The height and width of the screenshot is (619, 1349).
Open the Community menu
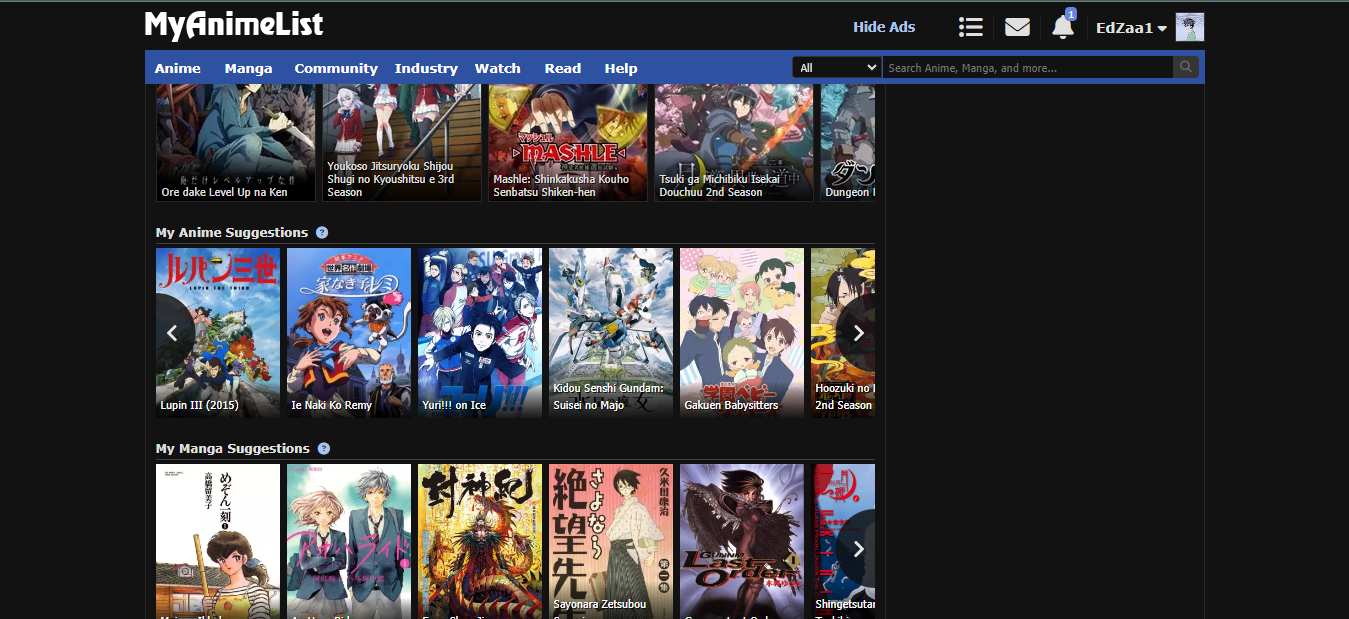[x=336, y=68]
